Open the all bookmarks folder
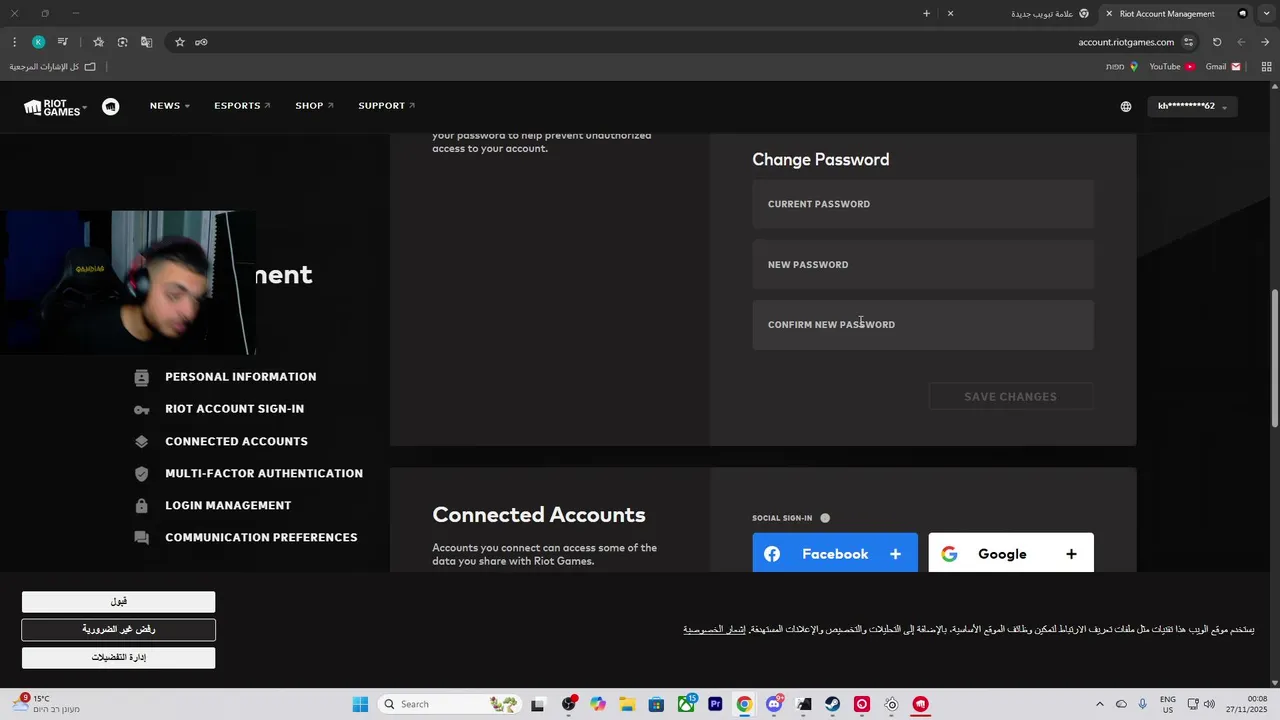This screenshot has height=720, width=1280. click(x=52, y=67)
